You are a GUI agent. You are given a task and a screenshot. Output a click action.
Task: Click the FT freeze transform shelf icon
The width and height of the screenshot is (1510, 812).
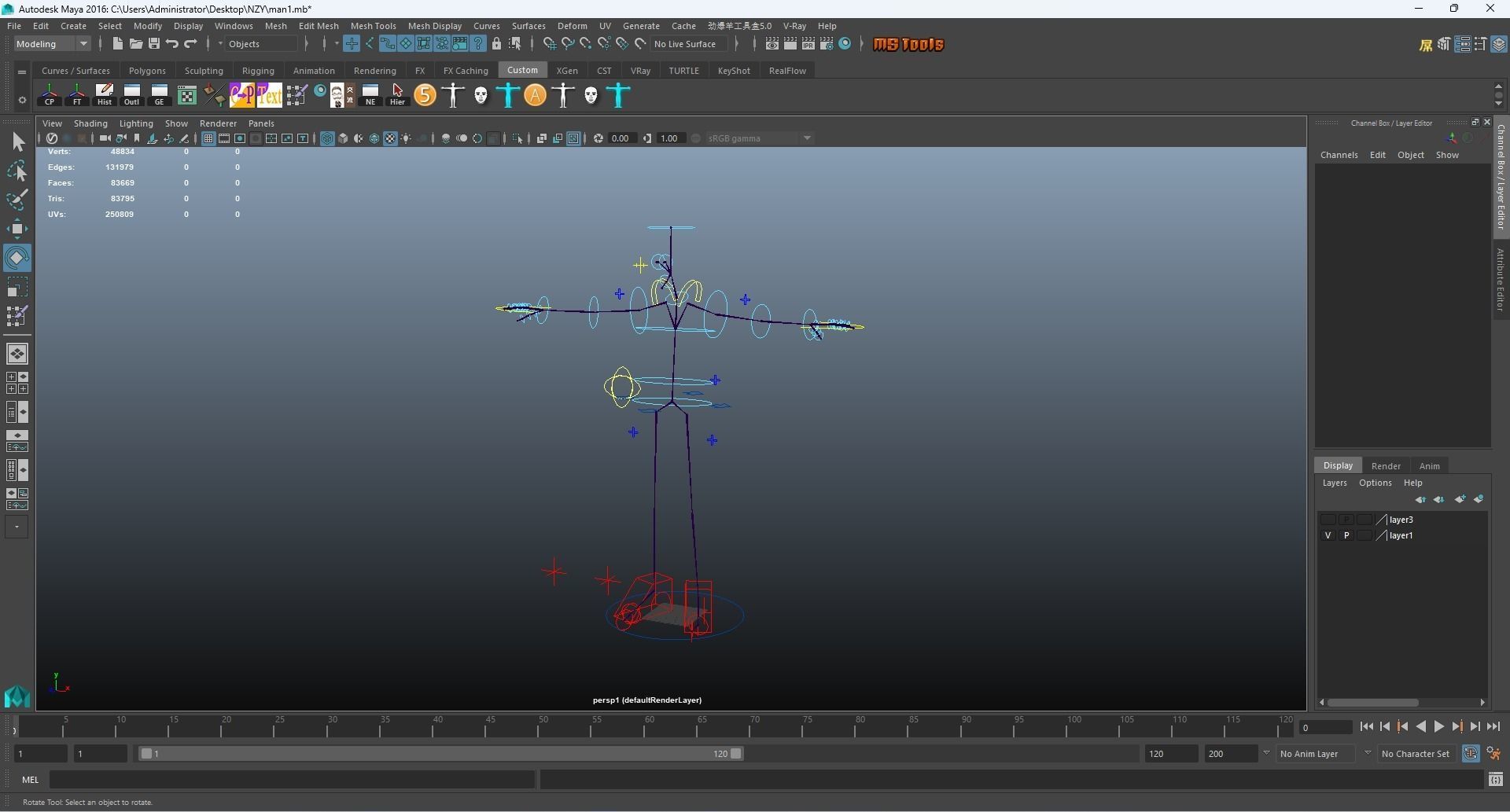coord(77,95)
